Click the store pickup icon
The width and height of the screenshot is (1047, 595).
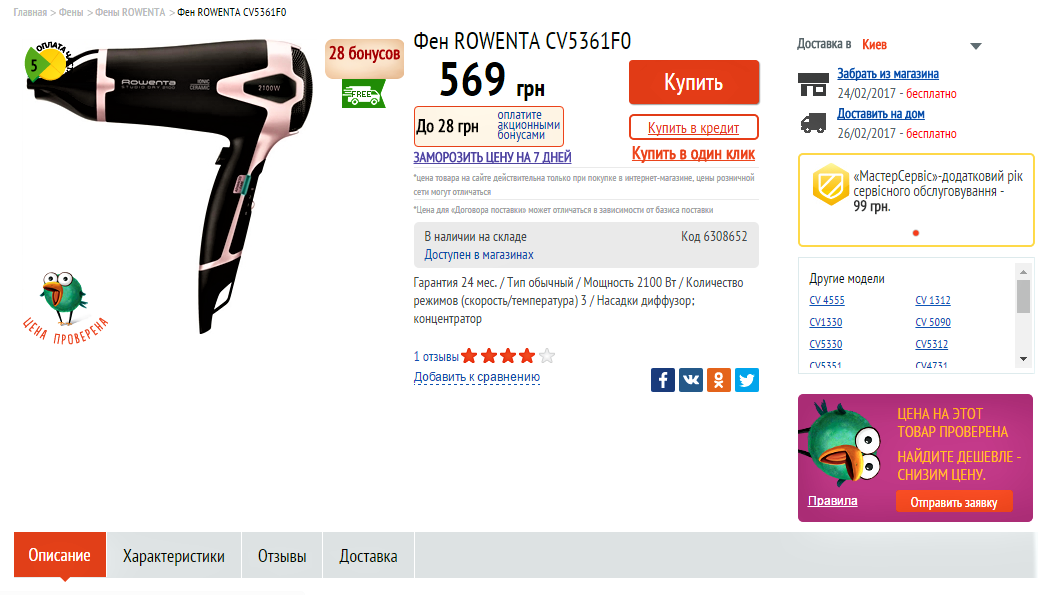[813, 84]
